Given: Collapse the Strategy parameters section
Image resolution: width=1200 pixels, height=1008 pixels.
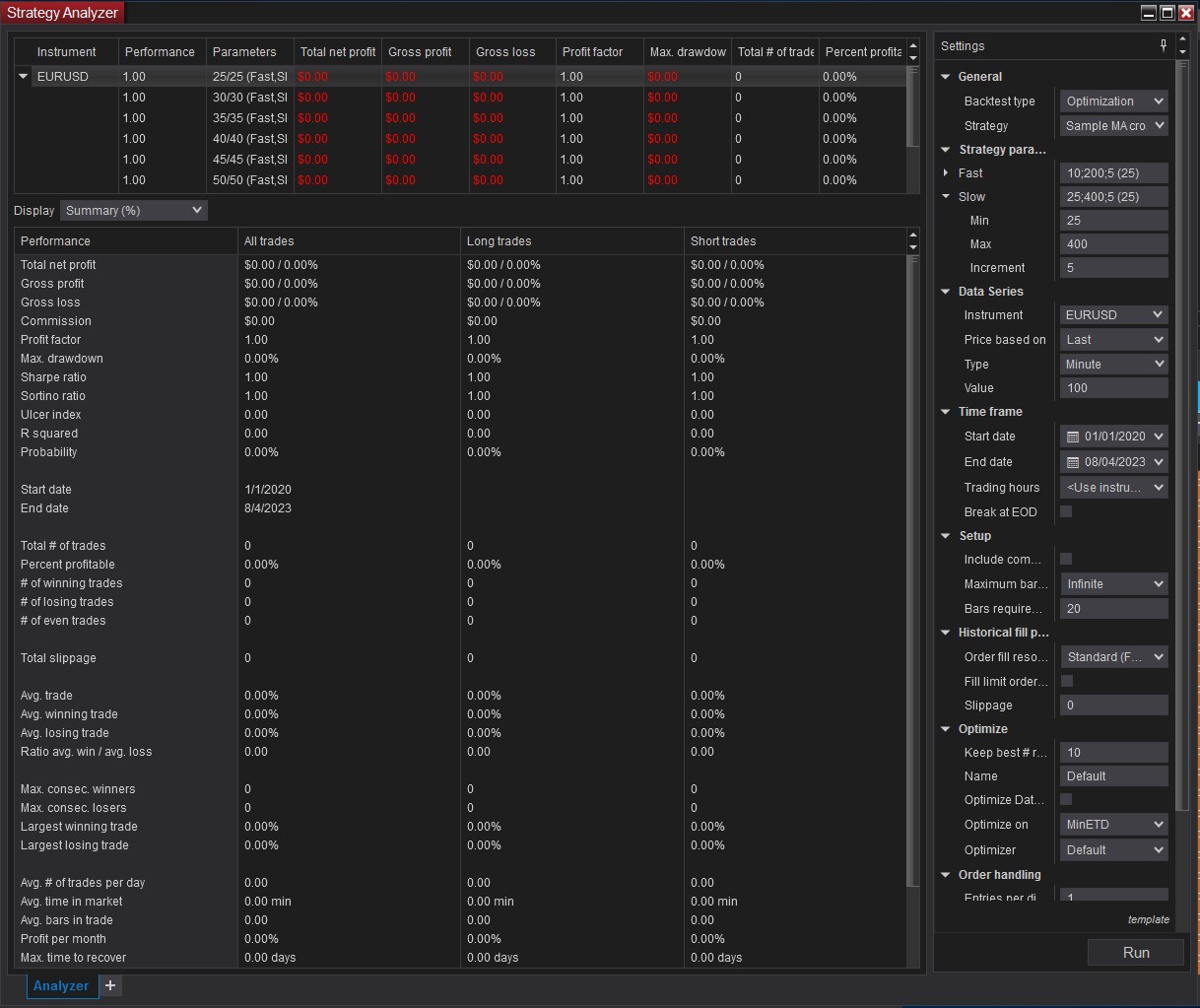Looking at the screenshot, I should point(946,150).
